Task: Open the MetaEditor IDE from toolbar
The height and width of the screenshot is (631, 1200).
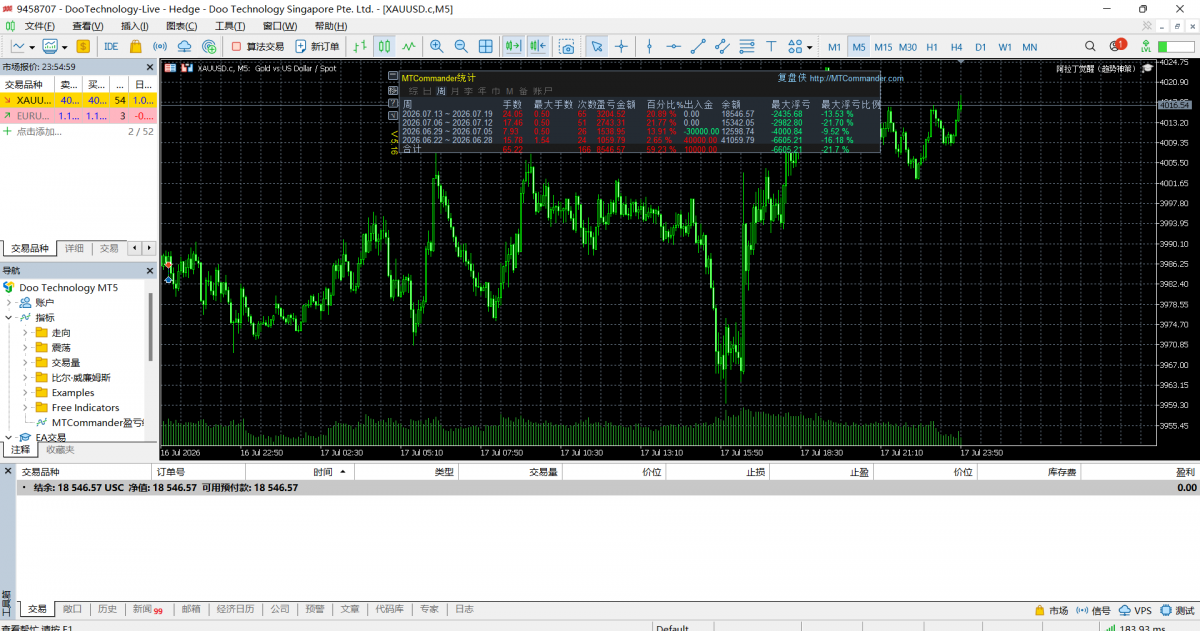Action: coord(111,46)
